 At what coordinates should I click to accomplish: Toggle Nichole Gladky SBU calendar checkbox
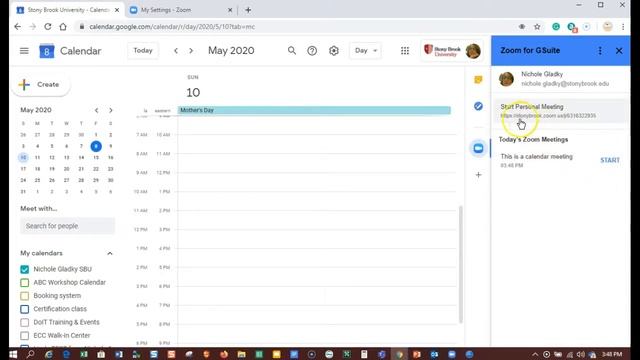point(24,269)
